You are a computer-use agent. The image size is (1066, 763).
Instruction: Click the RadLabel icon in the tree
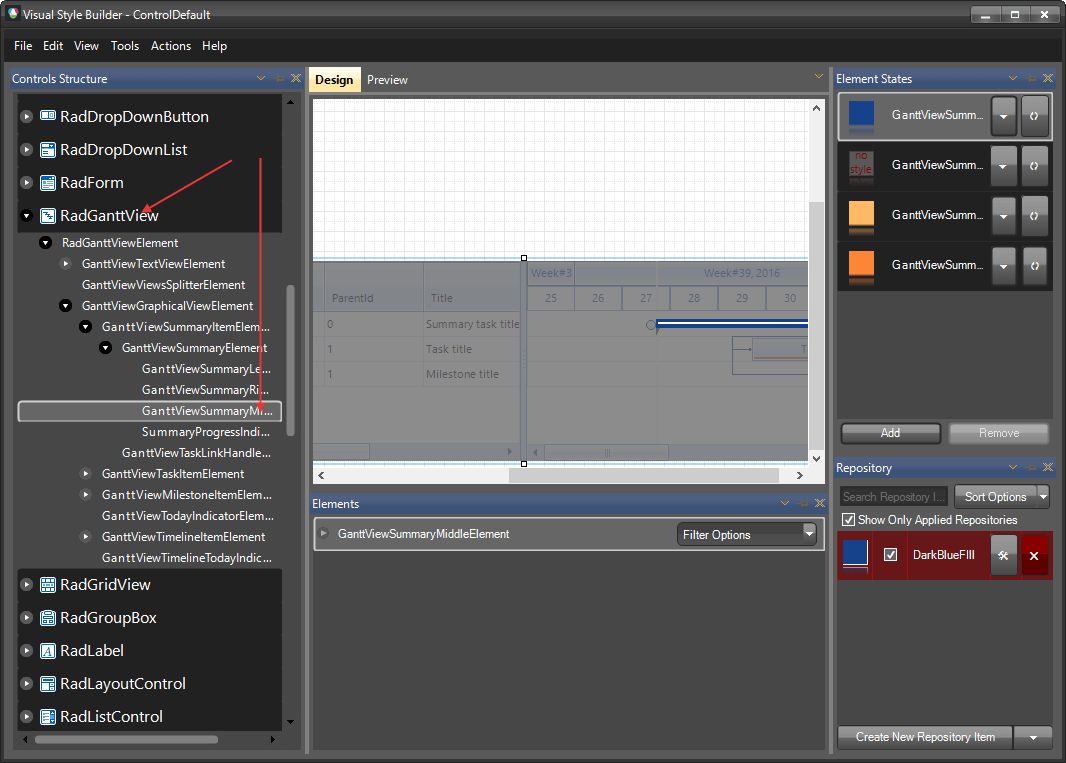click(x=46, y=650)
